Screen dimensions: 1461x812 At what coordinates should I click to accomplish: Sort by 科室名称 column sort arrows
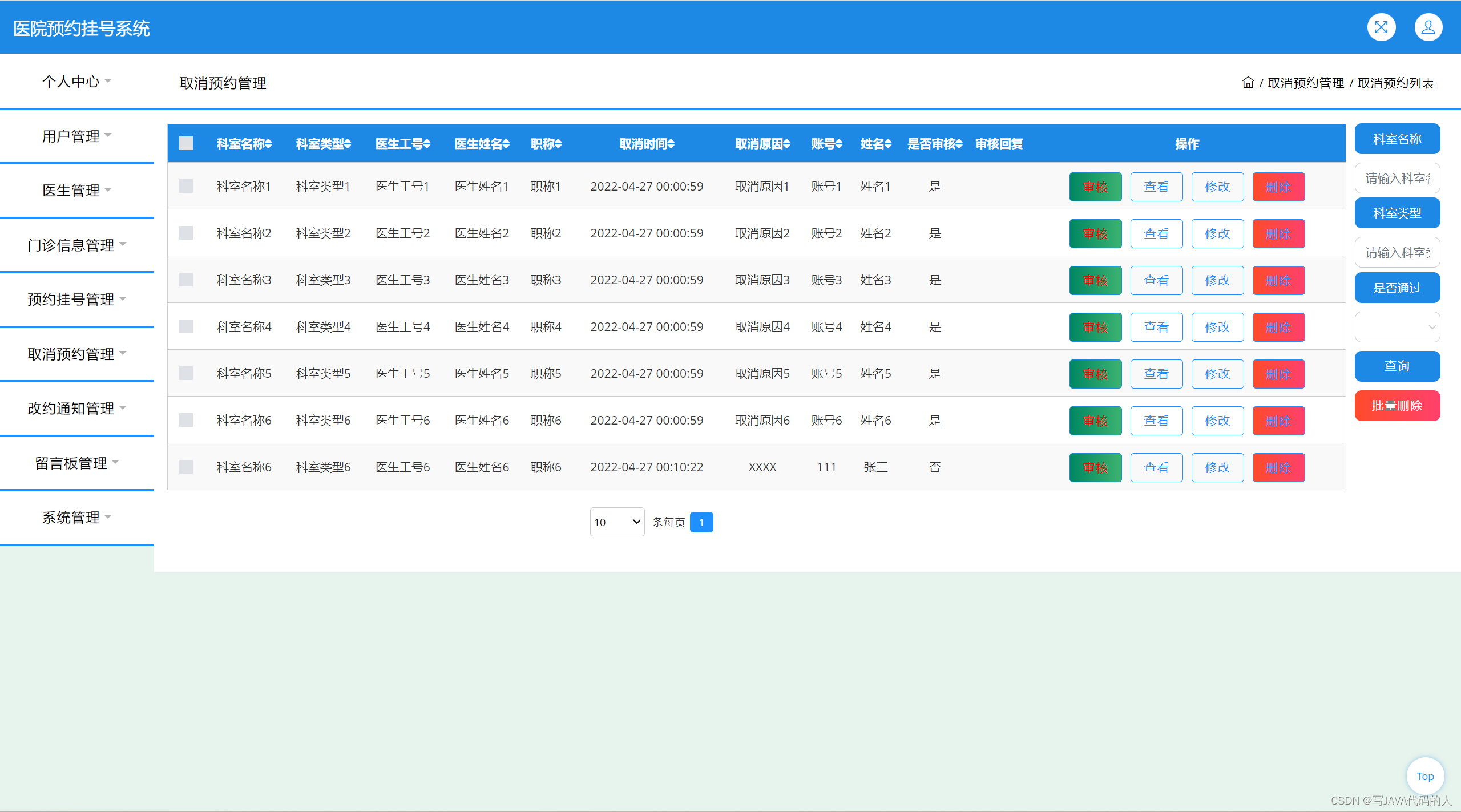268,144
